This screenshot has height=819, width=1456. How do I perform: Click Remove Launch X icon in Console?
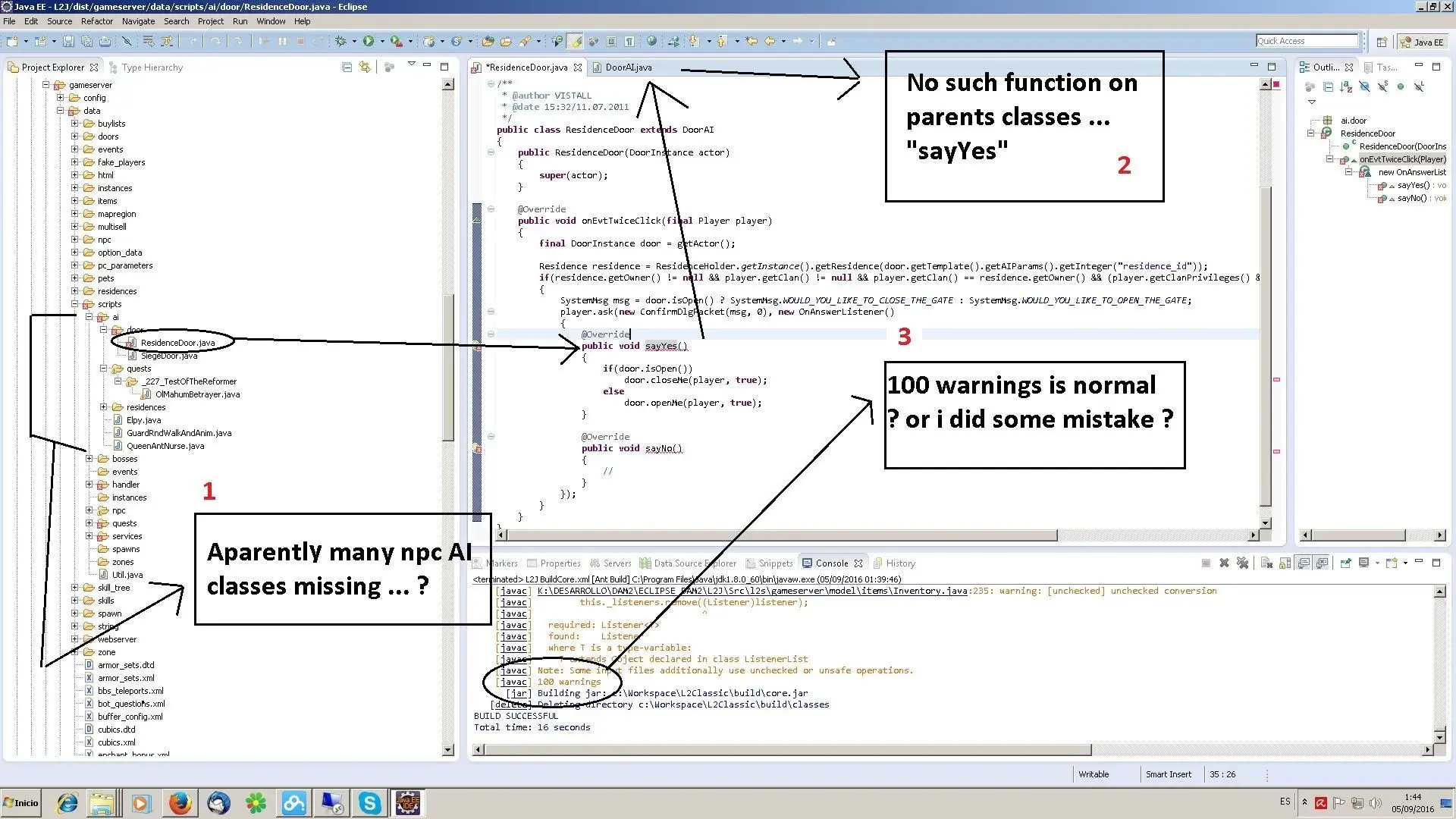[x=1224, y=563]
